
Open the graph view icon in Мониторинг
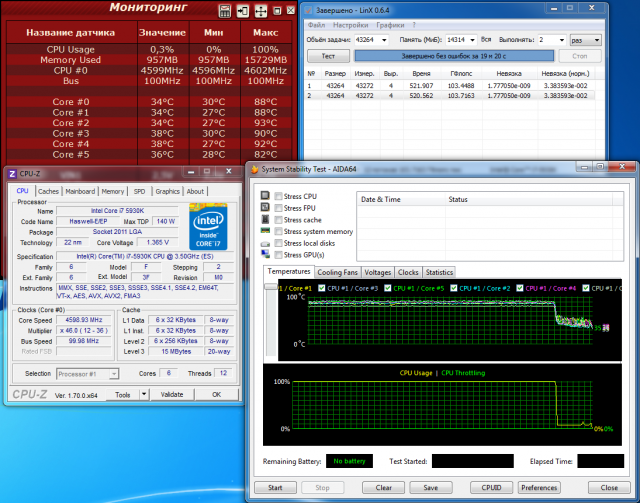225,11
